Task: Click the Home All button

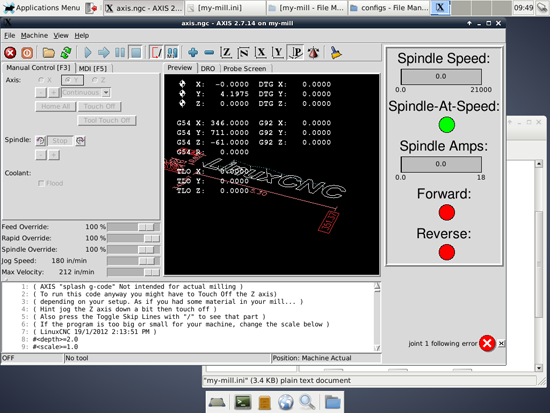Action: pyautogui.click(x=55, y=106)
